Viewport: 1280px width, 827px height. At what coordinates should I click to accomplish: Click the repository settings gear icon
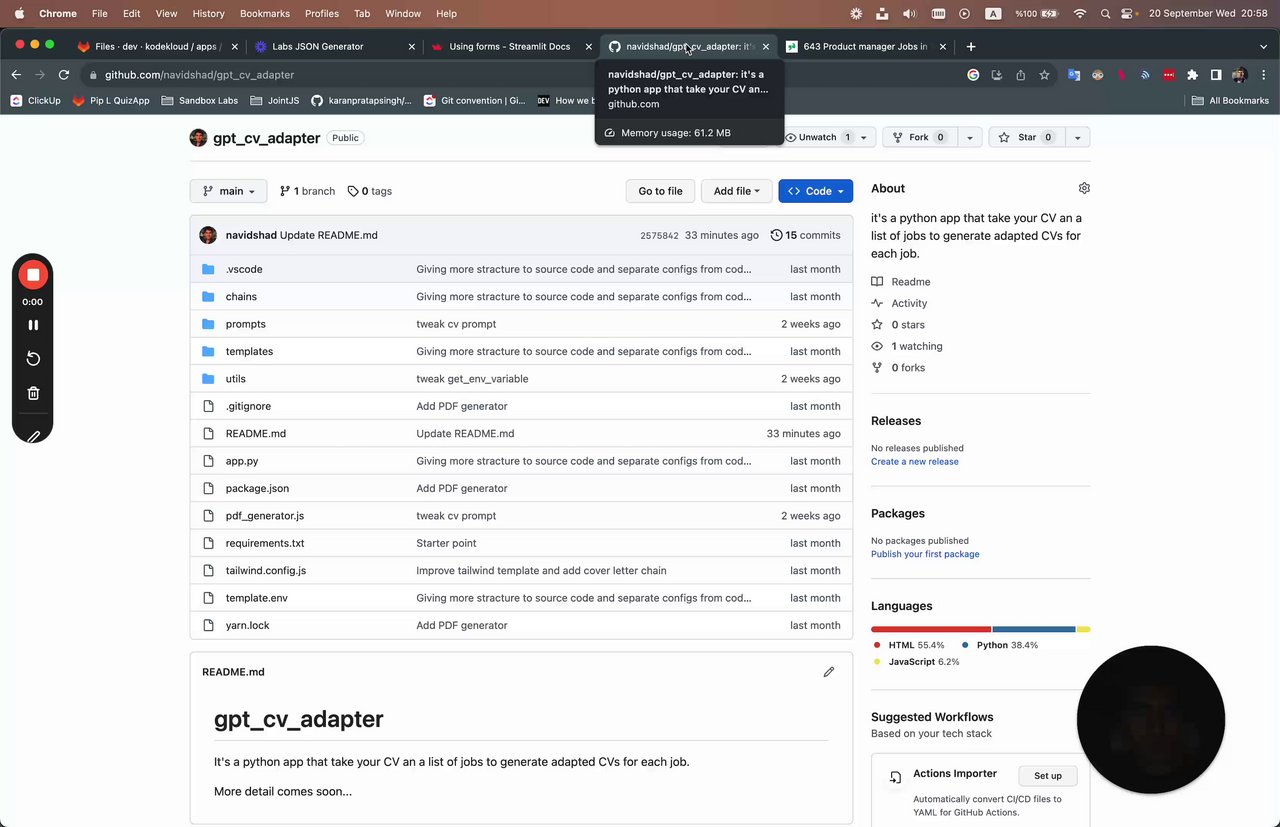coord(1084,188)
